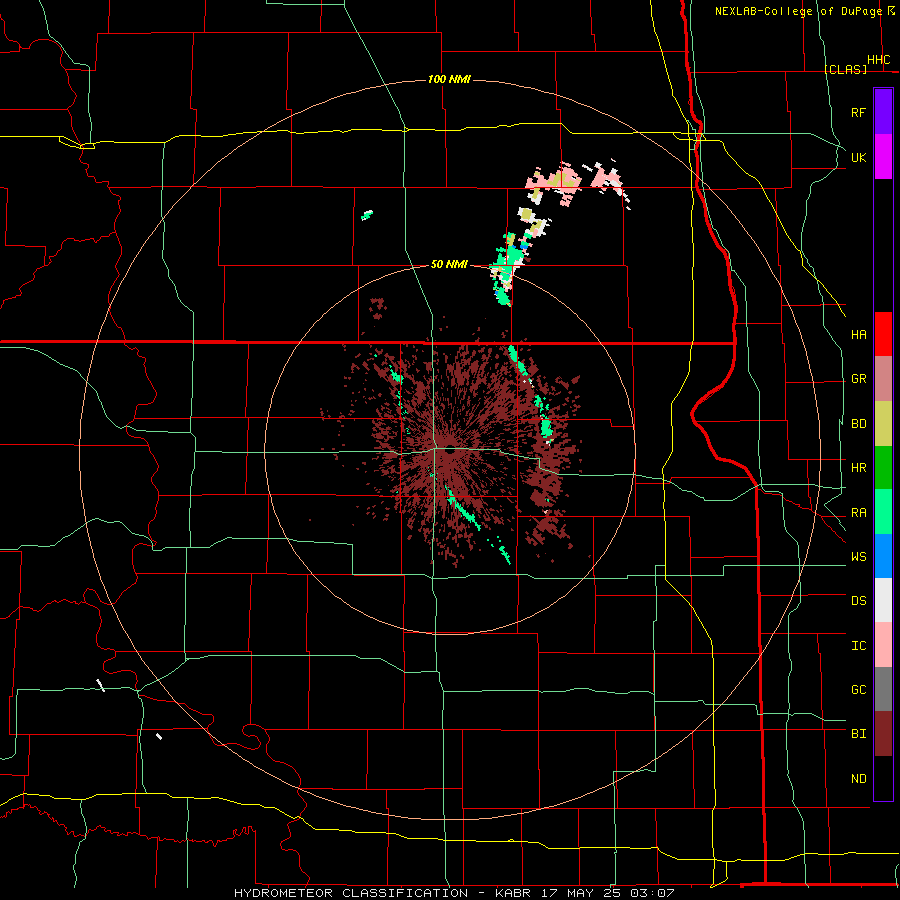Click the UK legend label
This screenshot has width=900, height=900.
[858, 157]
